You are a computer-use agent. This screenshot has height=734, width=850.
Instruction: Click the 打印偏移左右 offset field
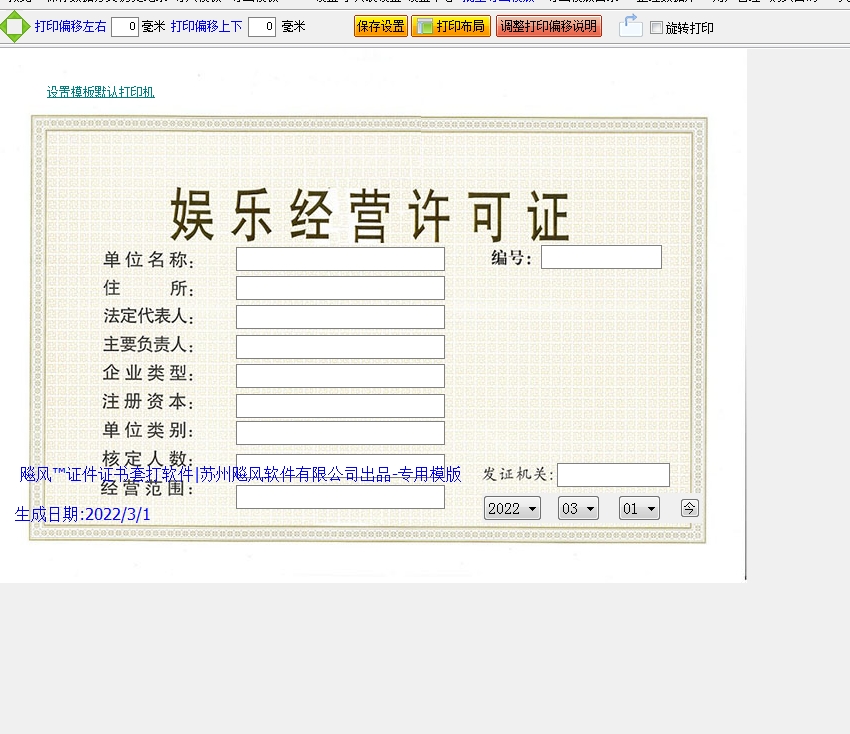pos(125,27)
